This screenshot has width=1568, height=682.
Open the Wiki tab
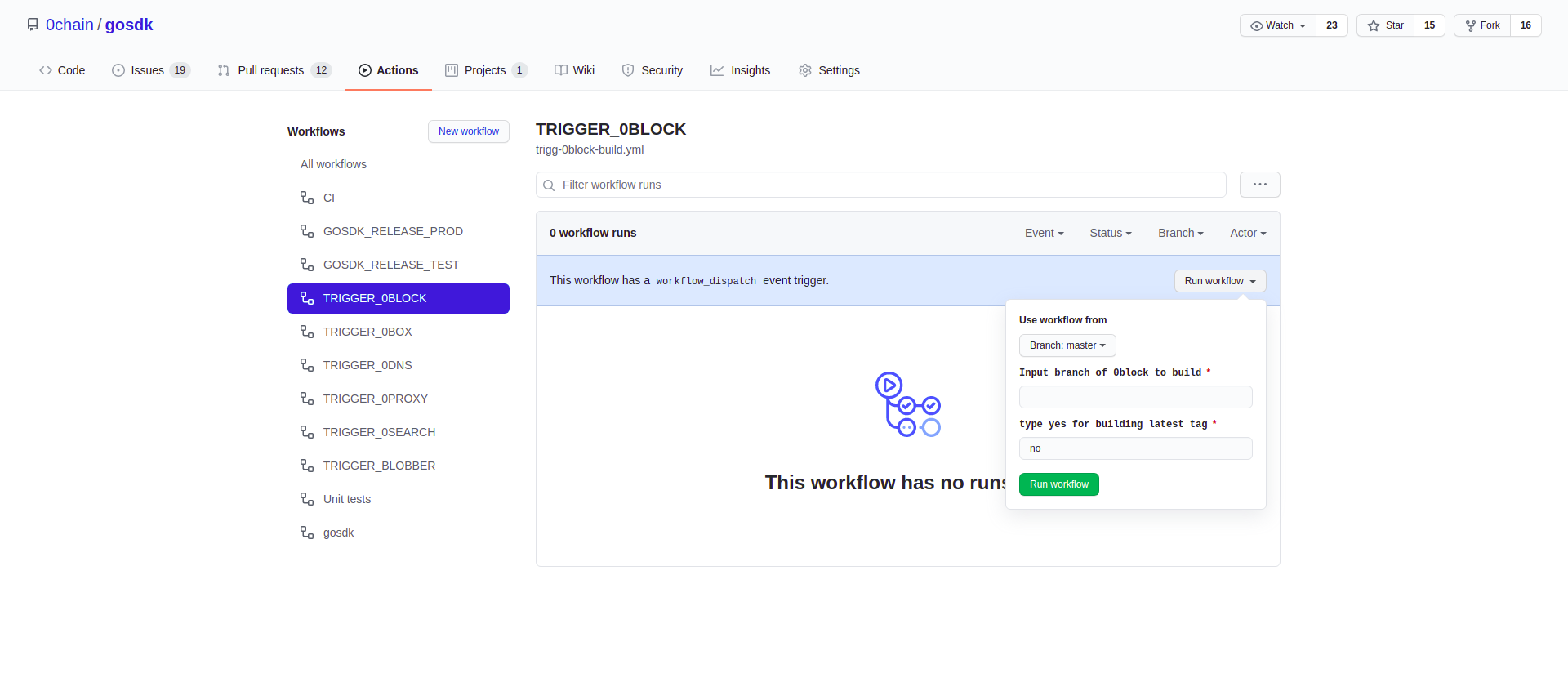575,70
